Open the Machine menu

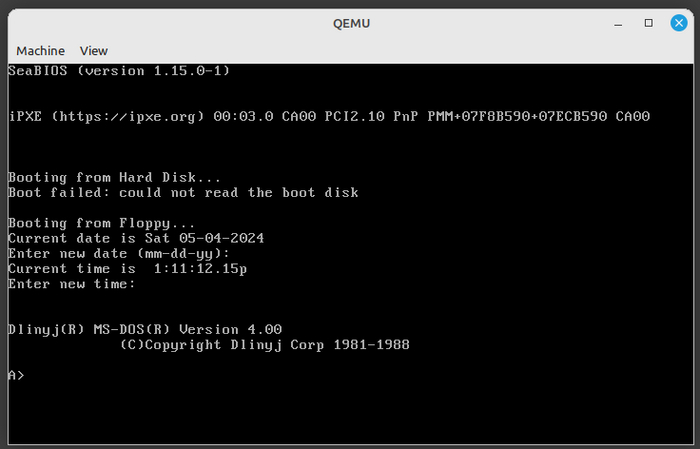point(40,50)
